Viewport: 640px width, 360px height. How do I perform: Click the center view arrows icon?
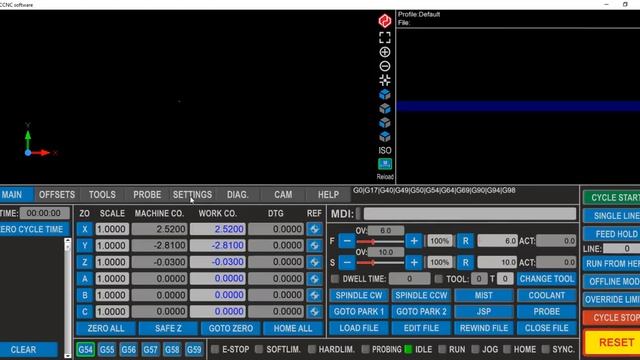click(384, 80)
